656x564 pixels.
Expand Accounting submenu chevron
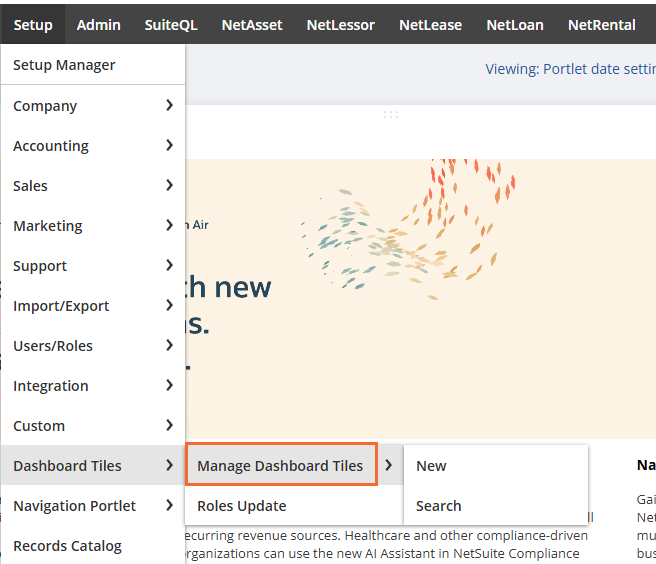click(x=169, y=145)
